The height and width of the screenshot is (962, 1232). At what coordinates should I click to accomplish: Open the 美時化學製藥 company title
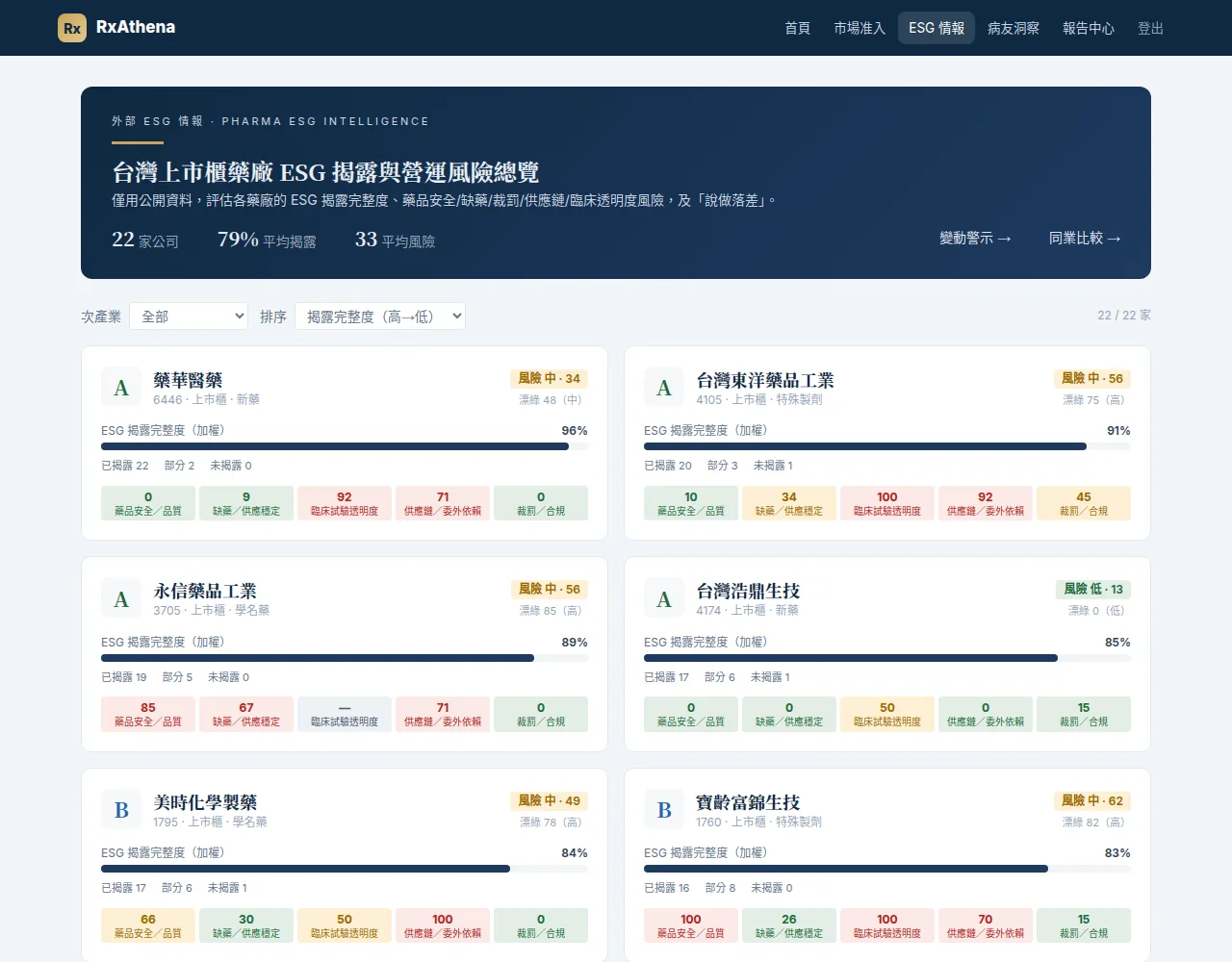pyautogui.click(x=205, y=802)
